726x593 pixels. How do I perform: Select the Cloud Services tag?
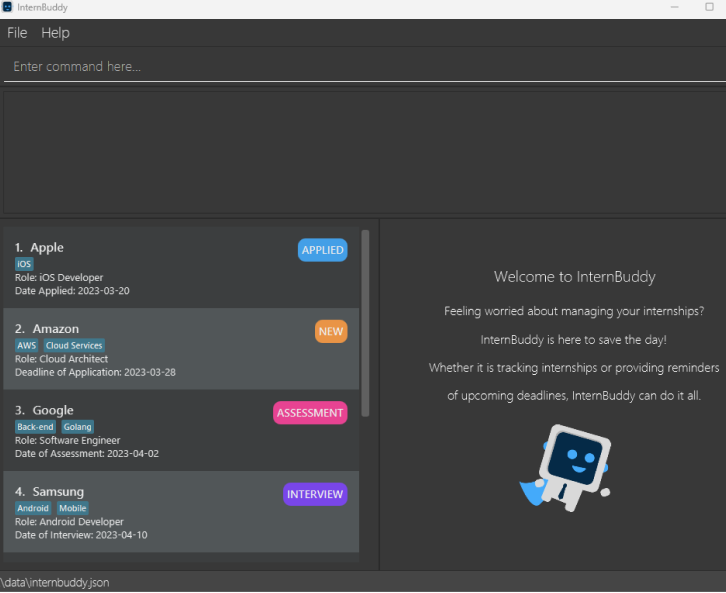pos(74,345)
